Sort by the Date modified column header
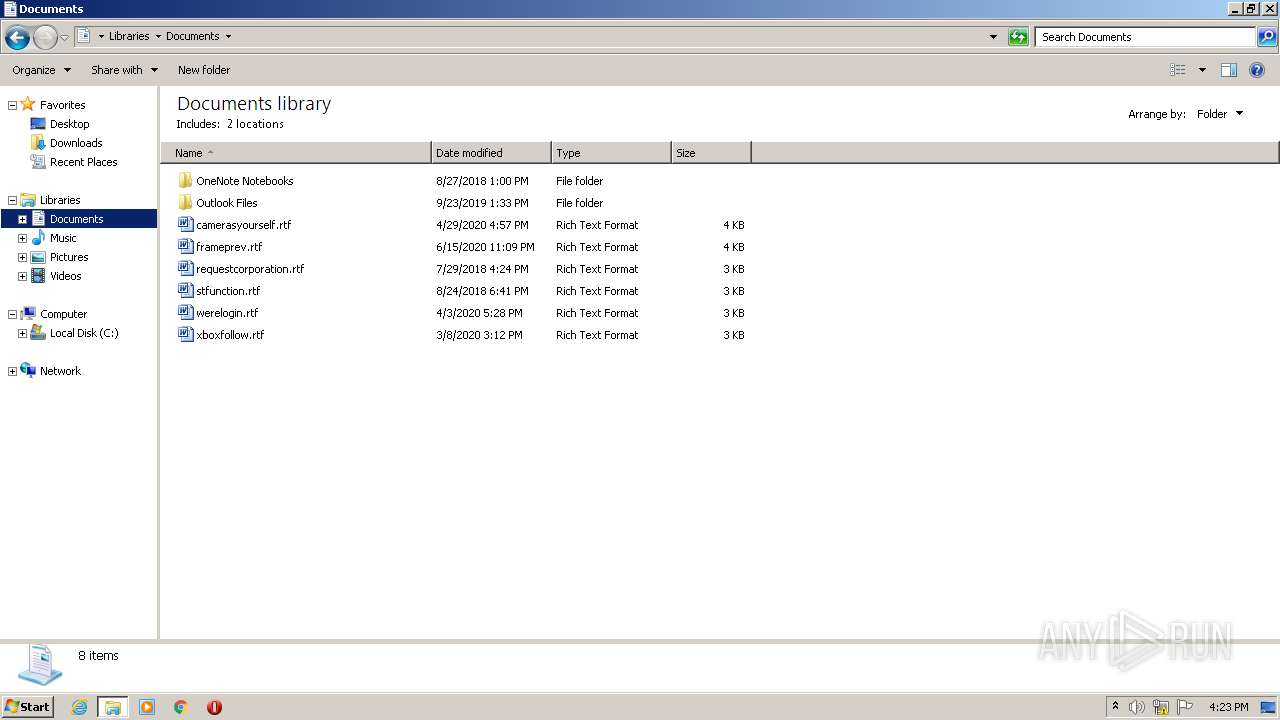 [491, 153]
